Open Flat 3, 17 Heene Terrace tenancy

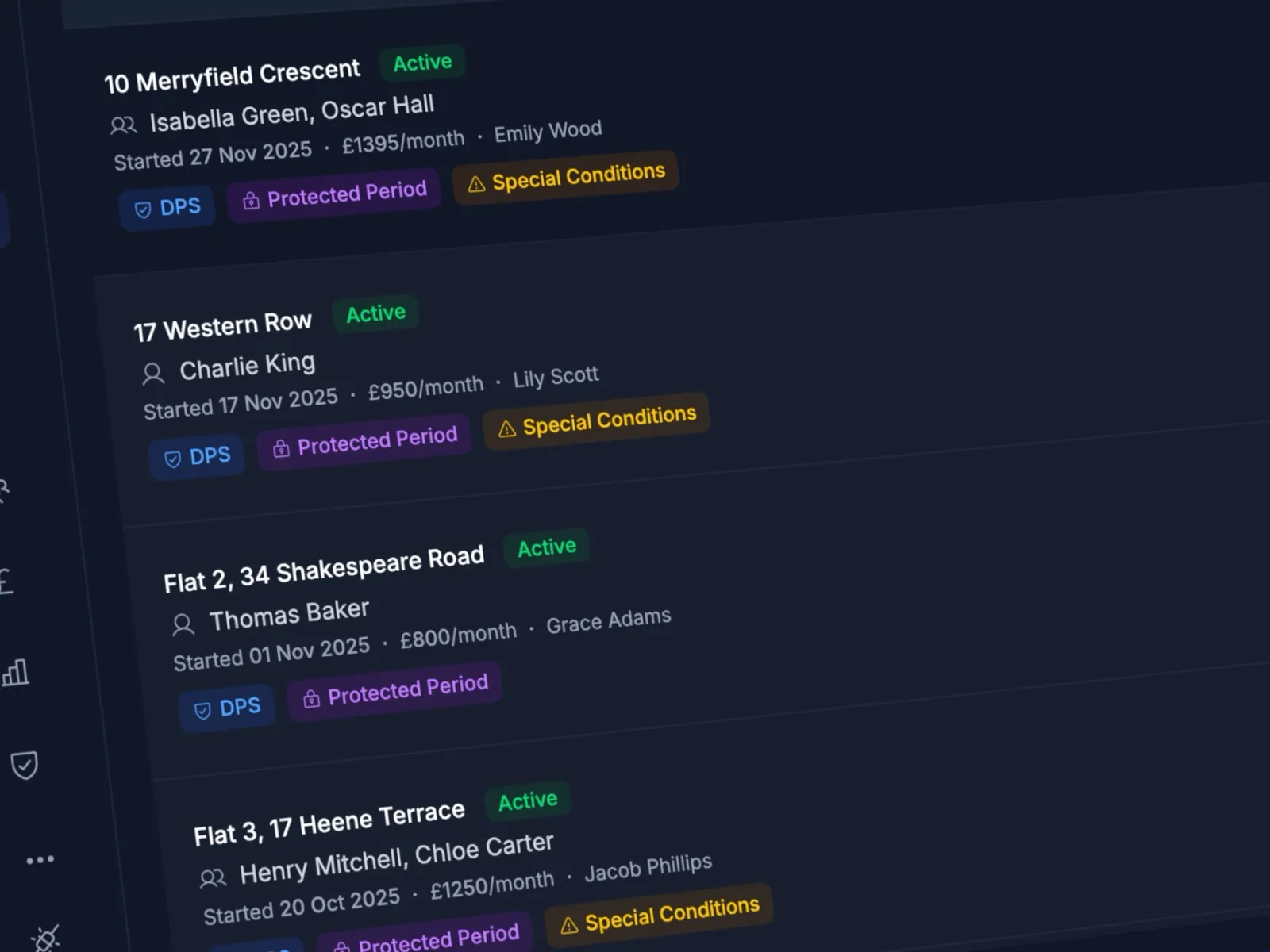pos(329,823)
